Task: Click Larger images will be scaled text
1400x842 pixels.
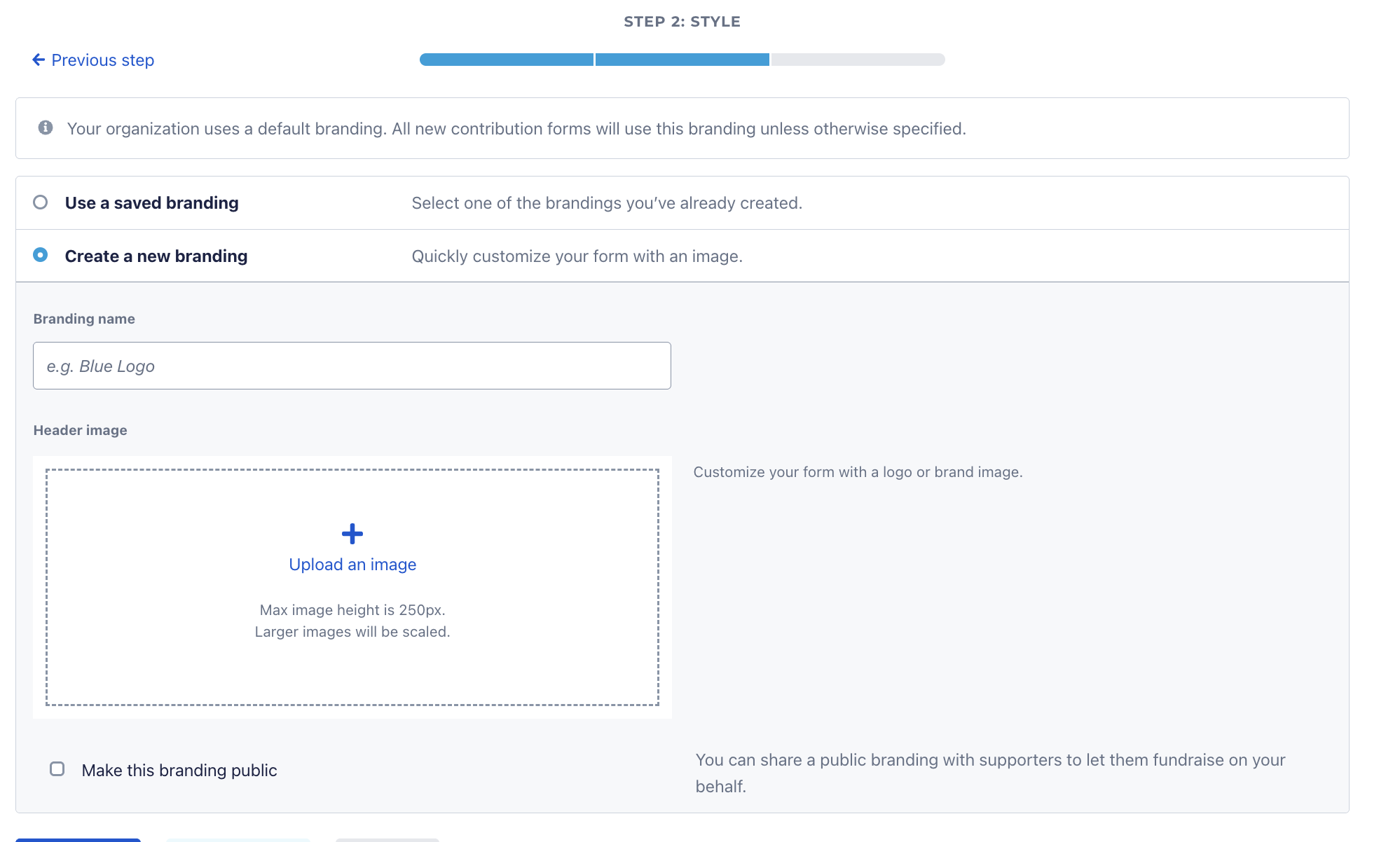Action: pos(352,632)
